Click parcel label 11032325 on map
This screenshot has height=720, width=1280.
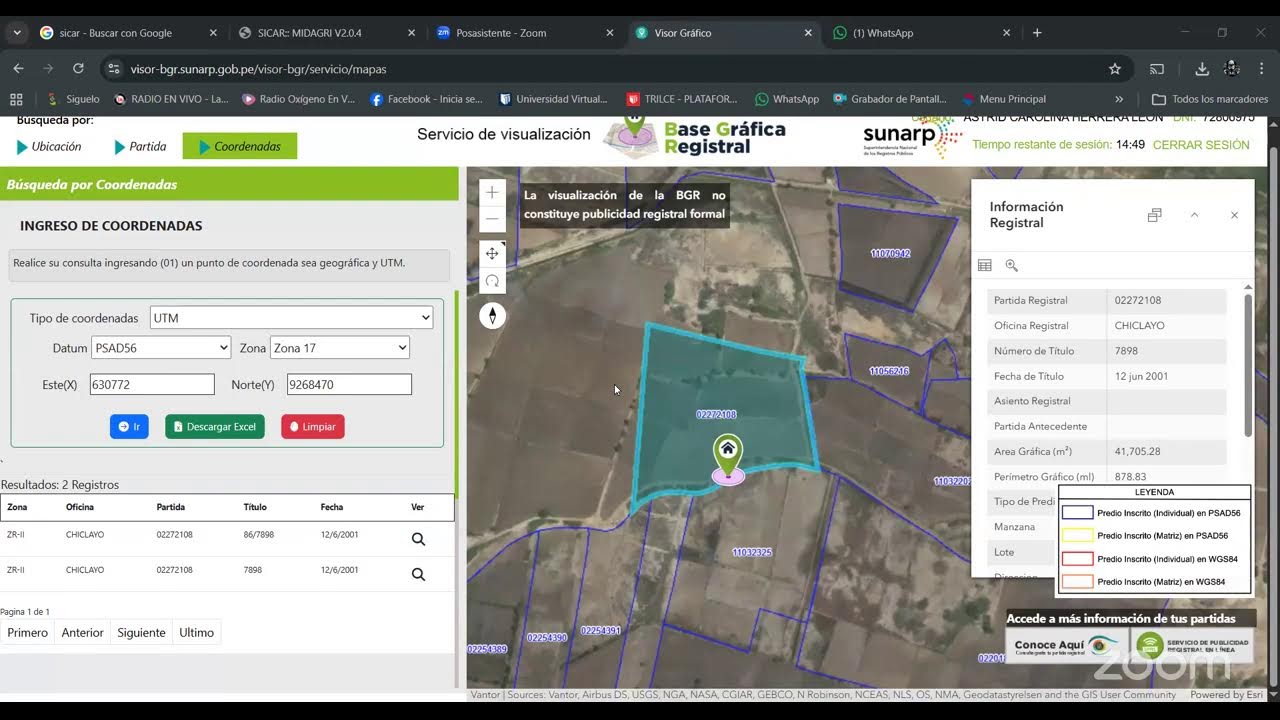pyautogui.click(x=751, y=552)
